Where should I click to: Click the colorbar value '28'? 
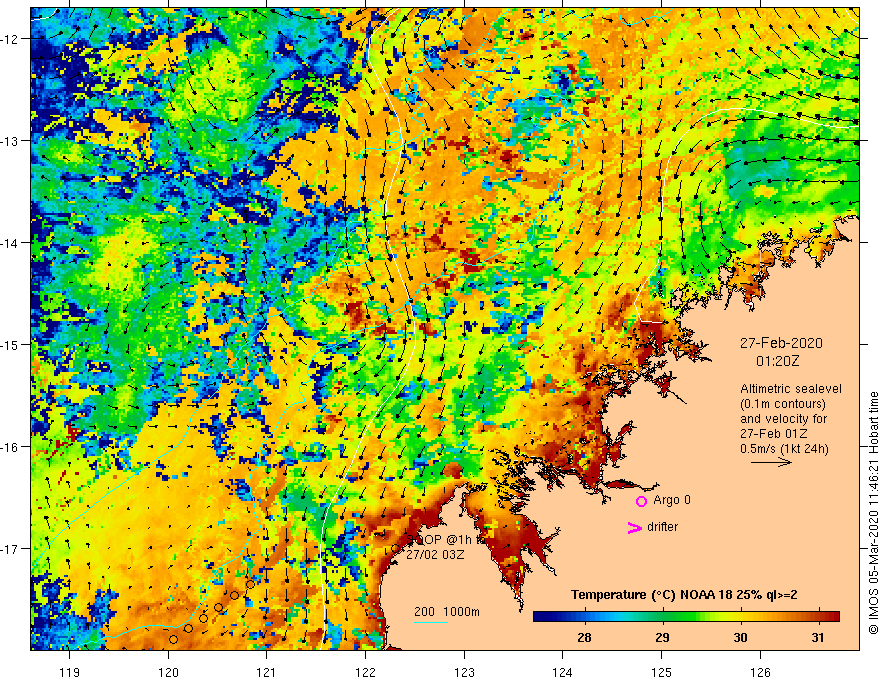584,637
